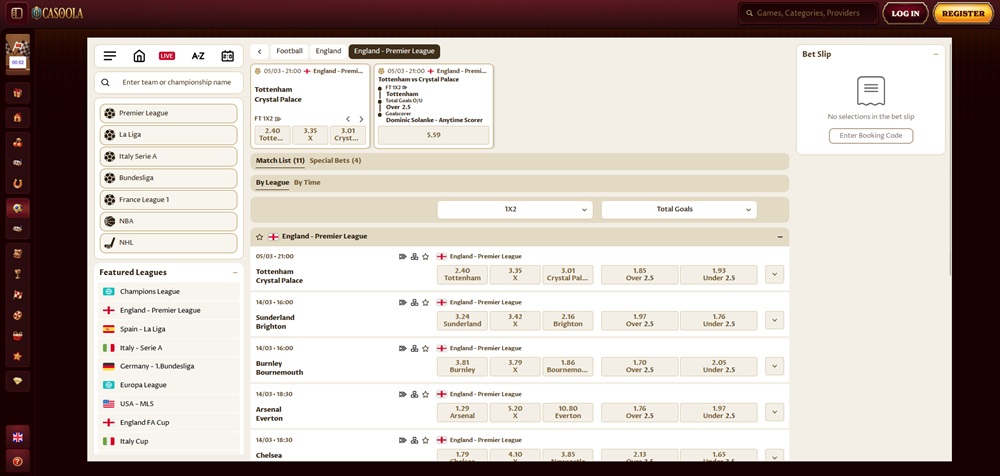Favourite the Tottenham vs Crystal Palace match
The height and width of the screenshot is (476, 1000).
[x=425, y=257]
